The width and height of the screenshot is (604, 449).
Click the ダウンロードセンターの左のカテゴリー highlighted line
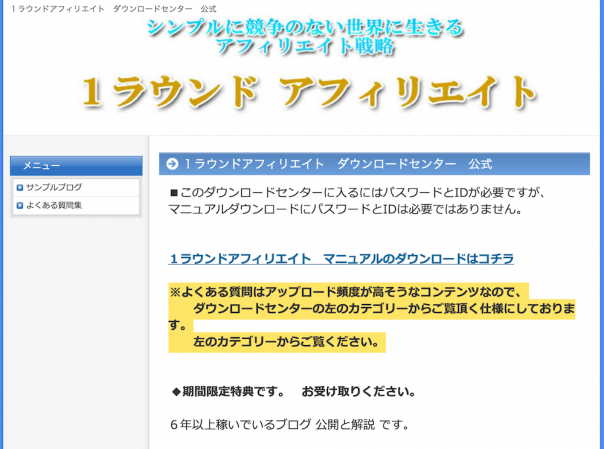(384, 309)
